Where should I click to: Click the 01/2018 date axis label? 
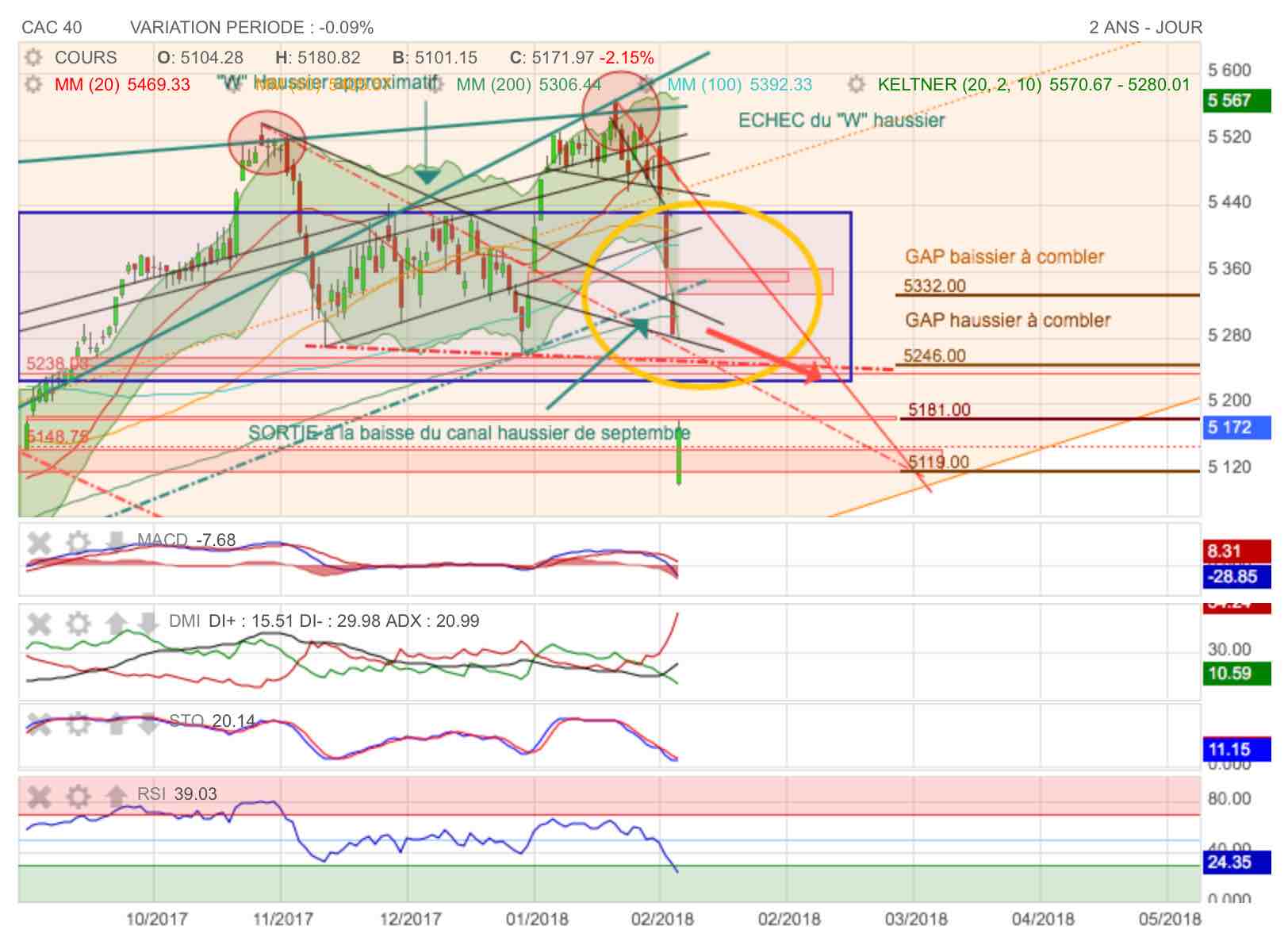[x=537, y=920]
